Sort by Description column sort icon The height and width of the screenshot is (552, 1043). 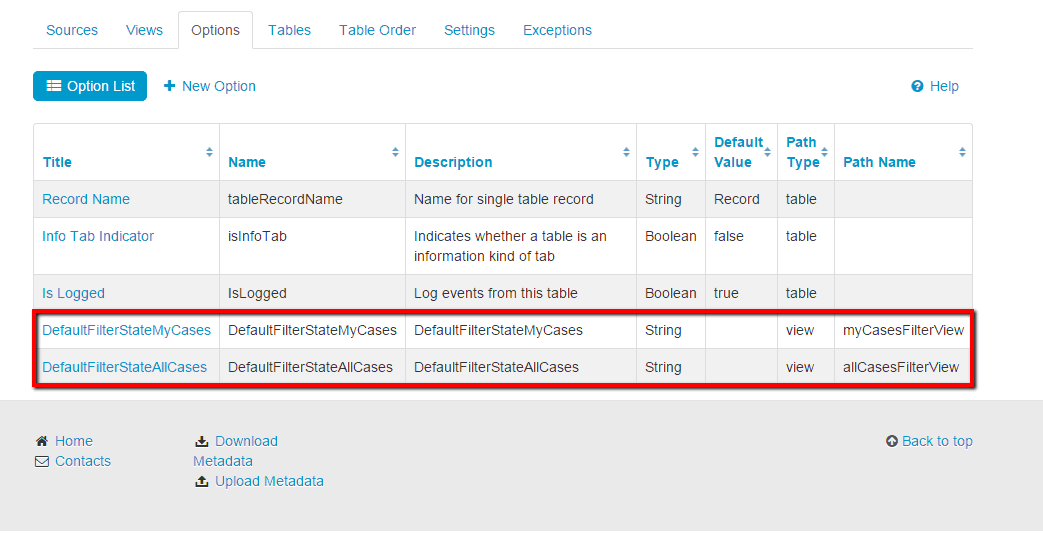[x=626, y=152]
